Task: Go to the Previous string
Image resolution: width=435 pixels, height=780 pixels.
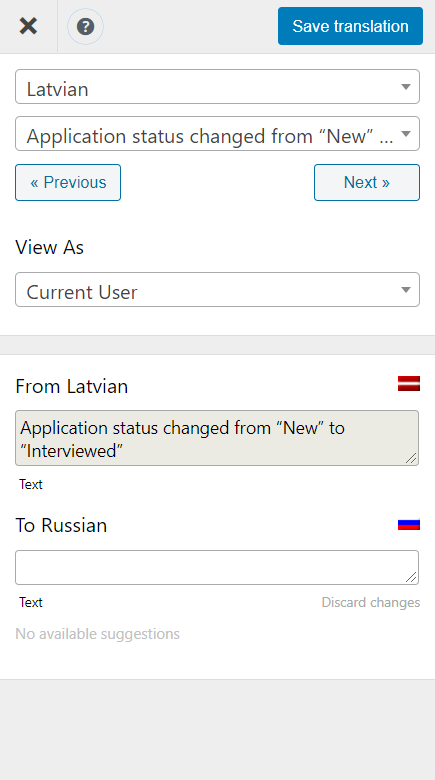Action: click(68, 183)
